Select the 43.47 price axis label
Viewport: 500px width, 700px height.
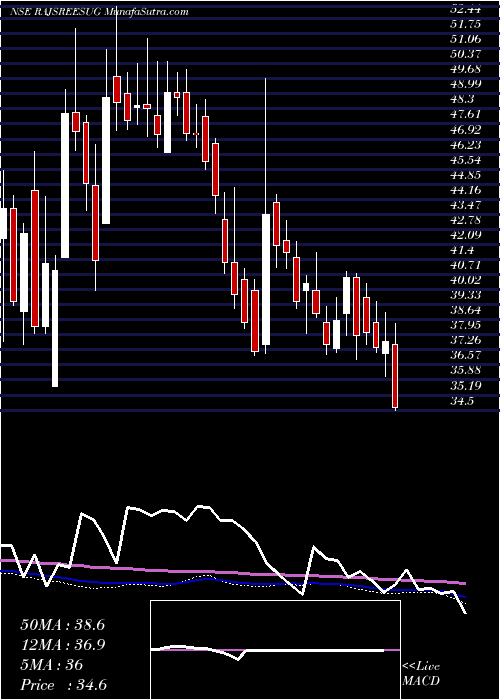(x=464, y=205)
